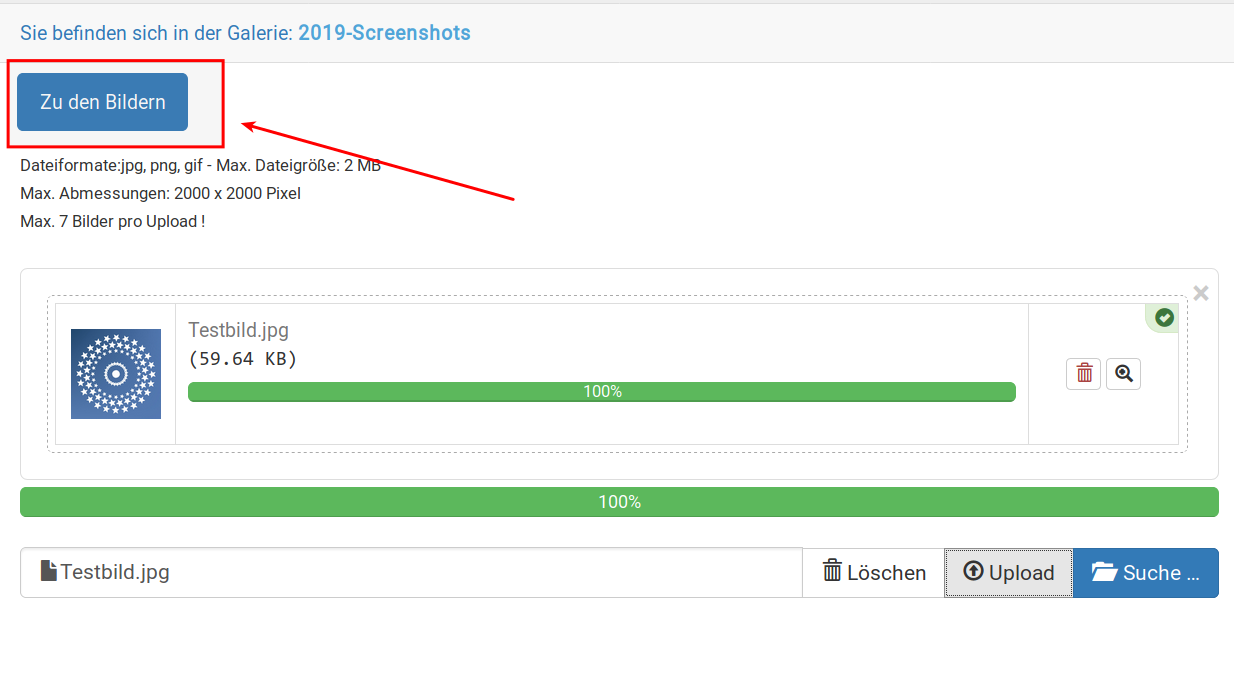Click the Max. 7 Bilder pro Upload notice

[x=112, y=222]
